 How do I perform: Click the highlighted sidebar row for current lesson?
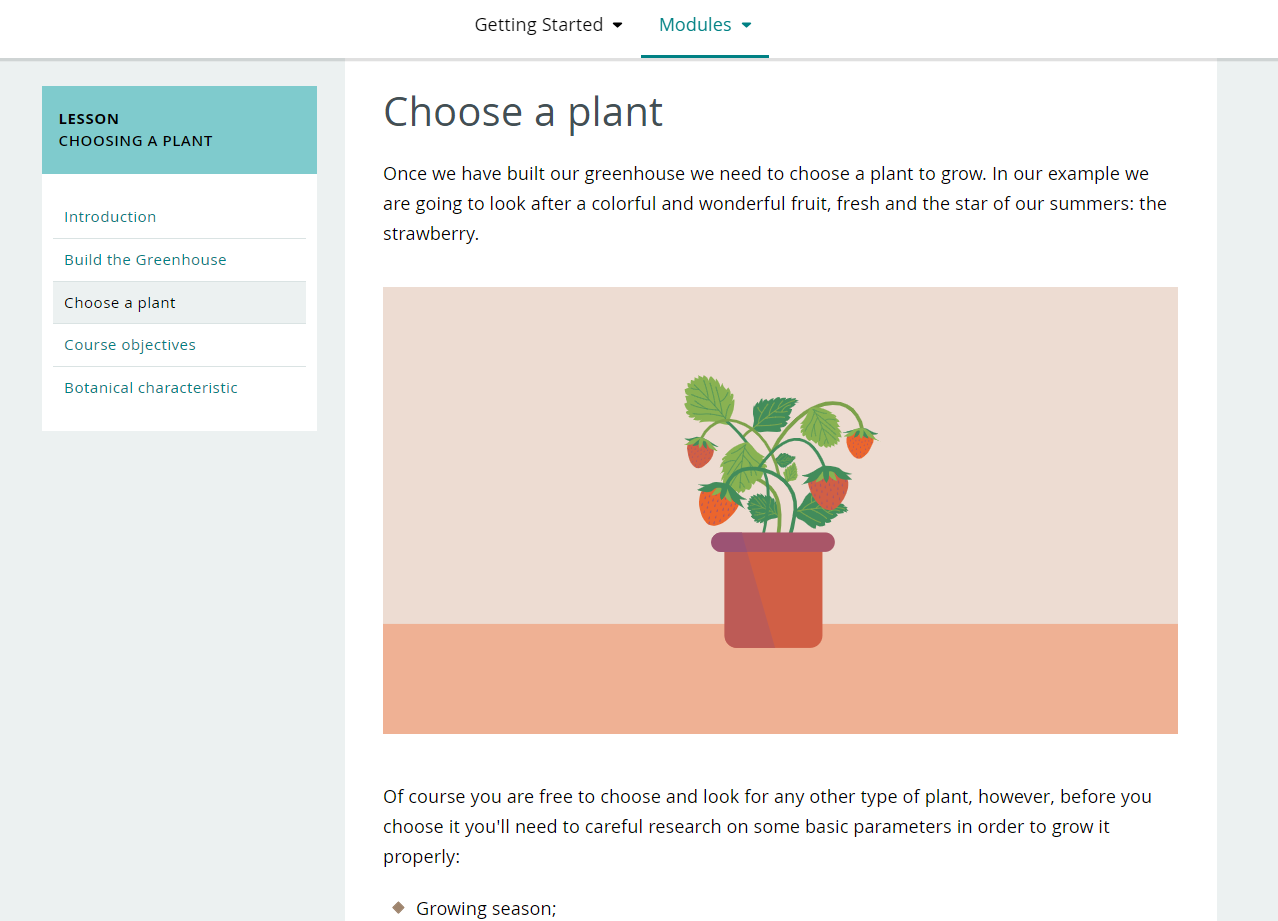point(179,302)
